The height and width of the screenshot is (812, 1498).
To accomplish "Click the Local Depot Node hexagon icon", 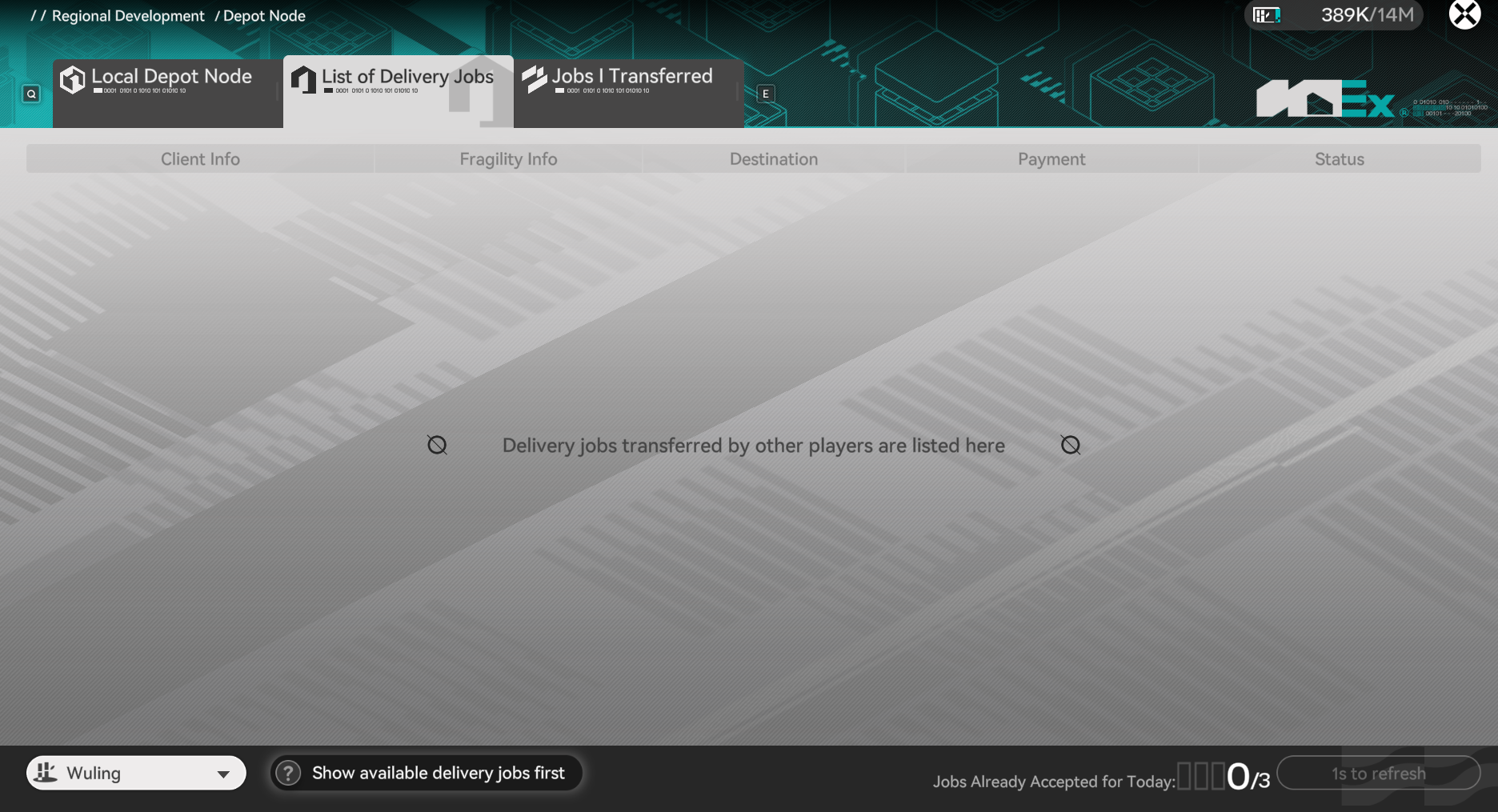I will (73, 79).
